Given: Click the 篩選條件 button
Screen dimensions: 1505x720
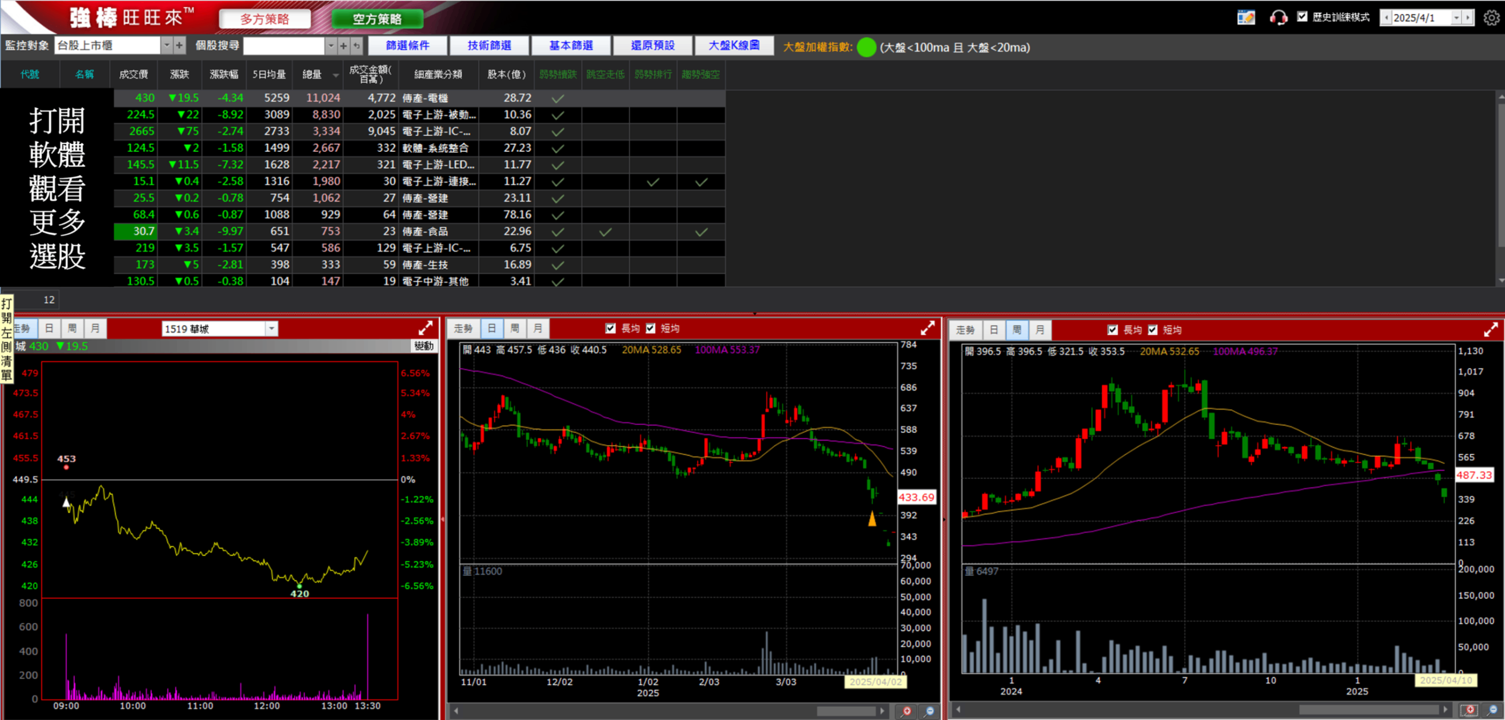Looking at the screenshot, I should click(x=408, y=46).
